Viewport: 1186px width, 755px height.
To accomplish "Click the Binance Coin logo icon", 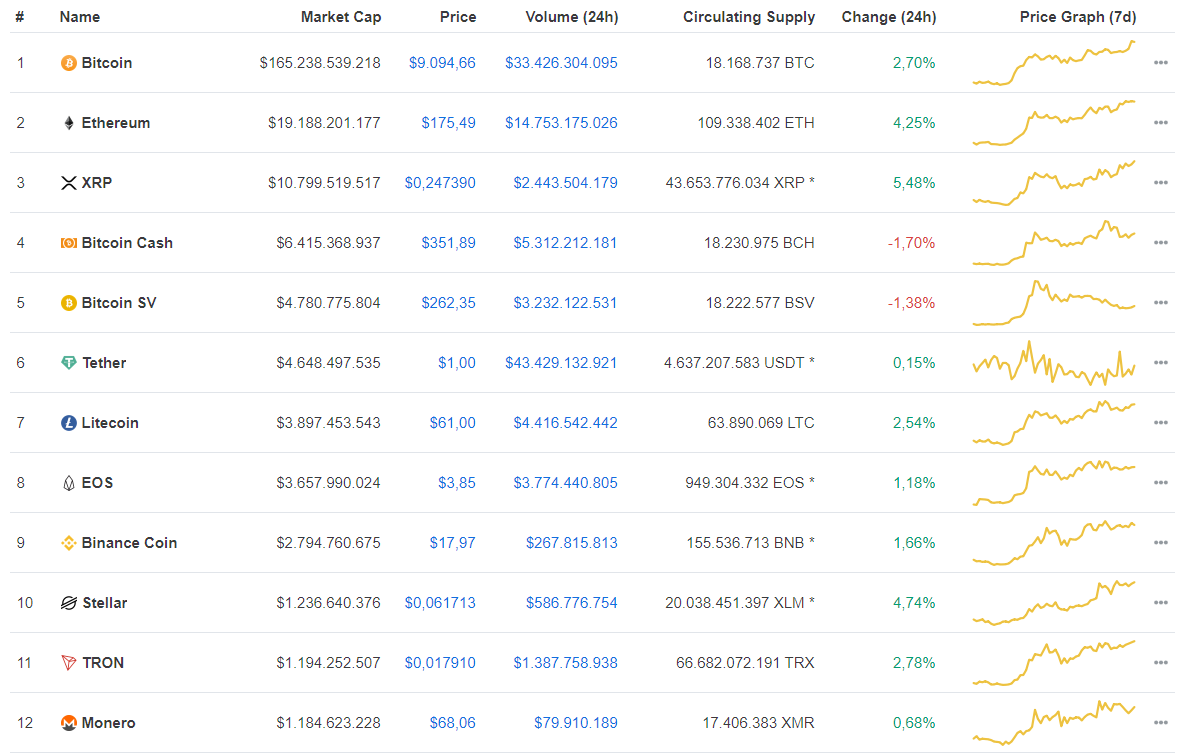I will pos(68,543).
